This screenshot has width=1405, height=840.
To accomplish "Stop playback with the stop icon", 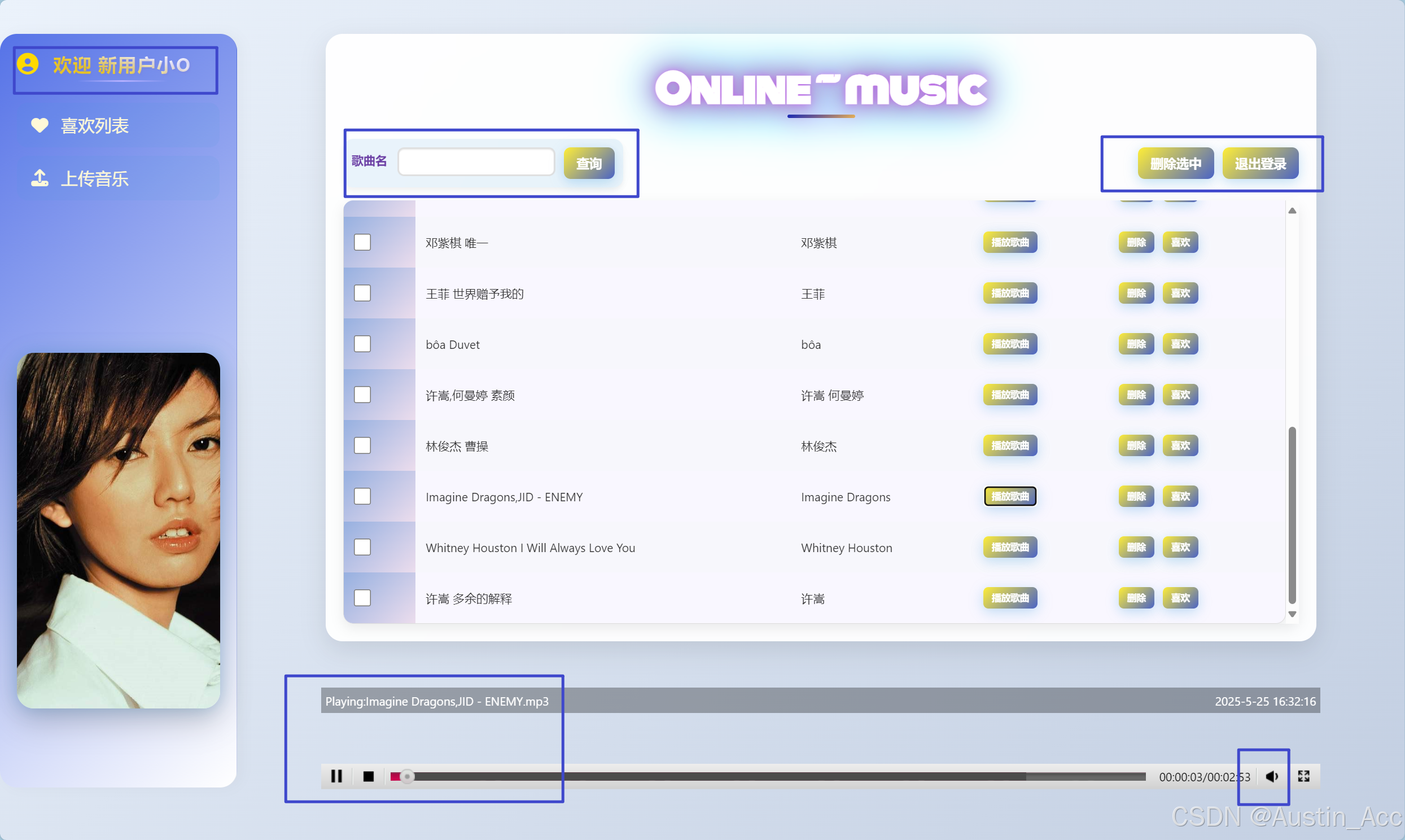I will (369, 776).
